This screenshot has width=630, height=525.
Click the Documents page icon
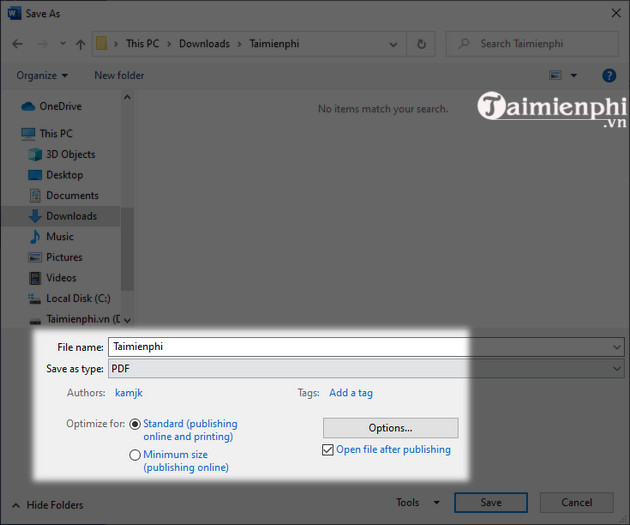tap(35, 196)
